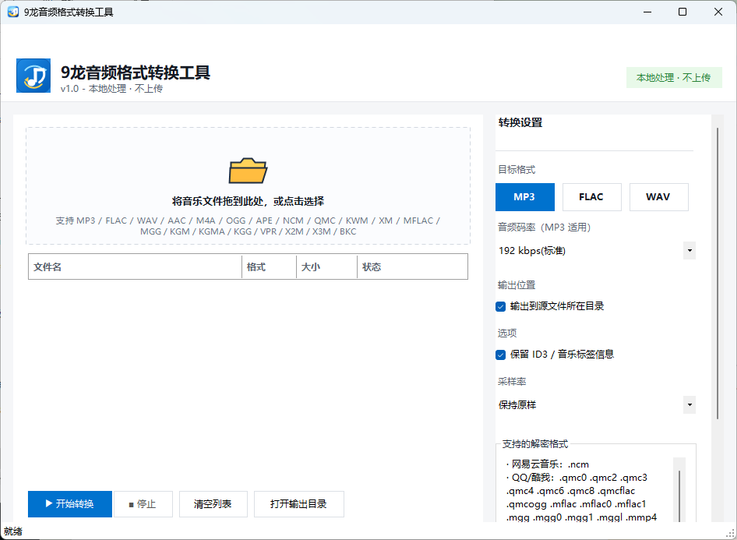Click the small app icon in title bar
Viewport: 737px width, 540px height.
coord(13,12)
